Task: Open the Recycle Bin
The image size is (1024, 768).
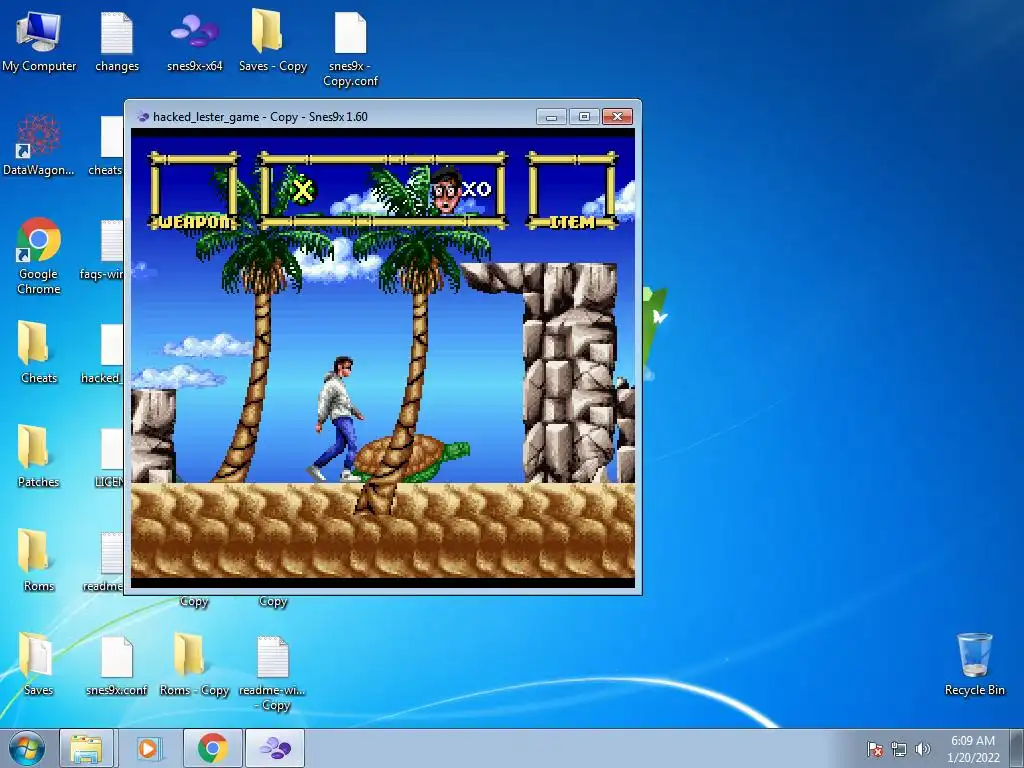Action: (x=974, y=664)
